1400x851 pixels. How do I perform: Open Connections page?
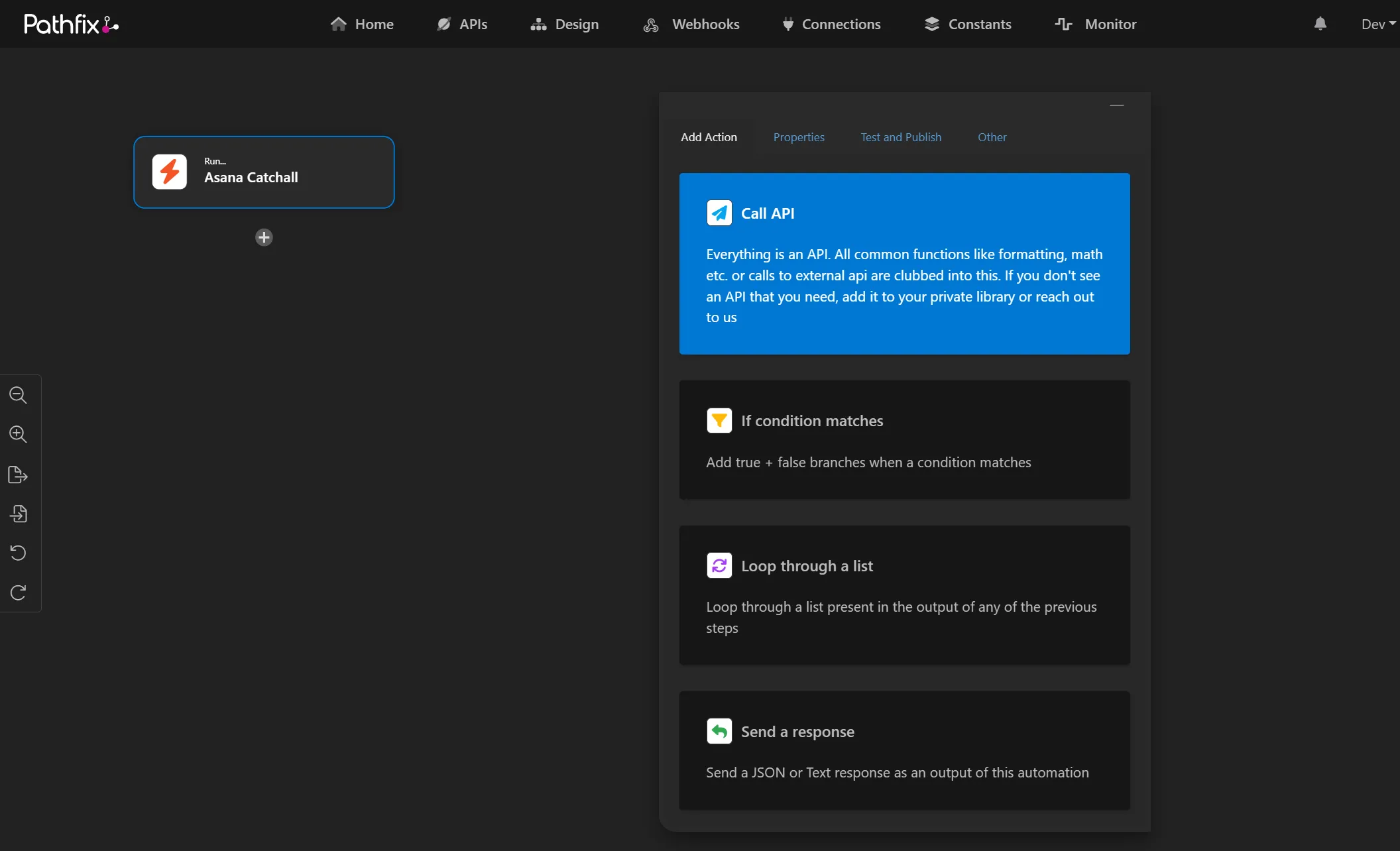coord(831,24)
